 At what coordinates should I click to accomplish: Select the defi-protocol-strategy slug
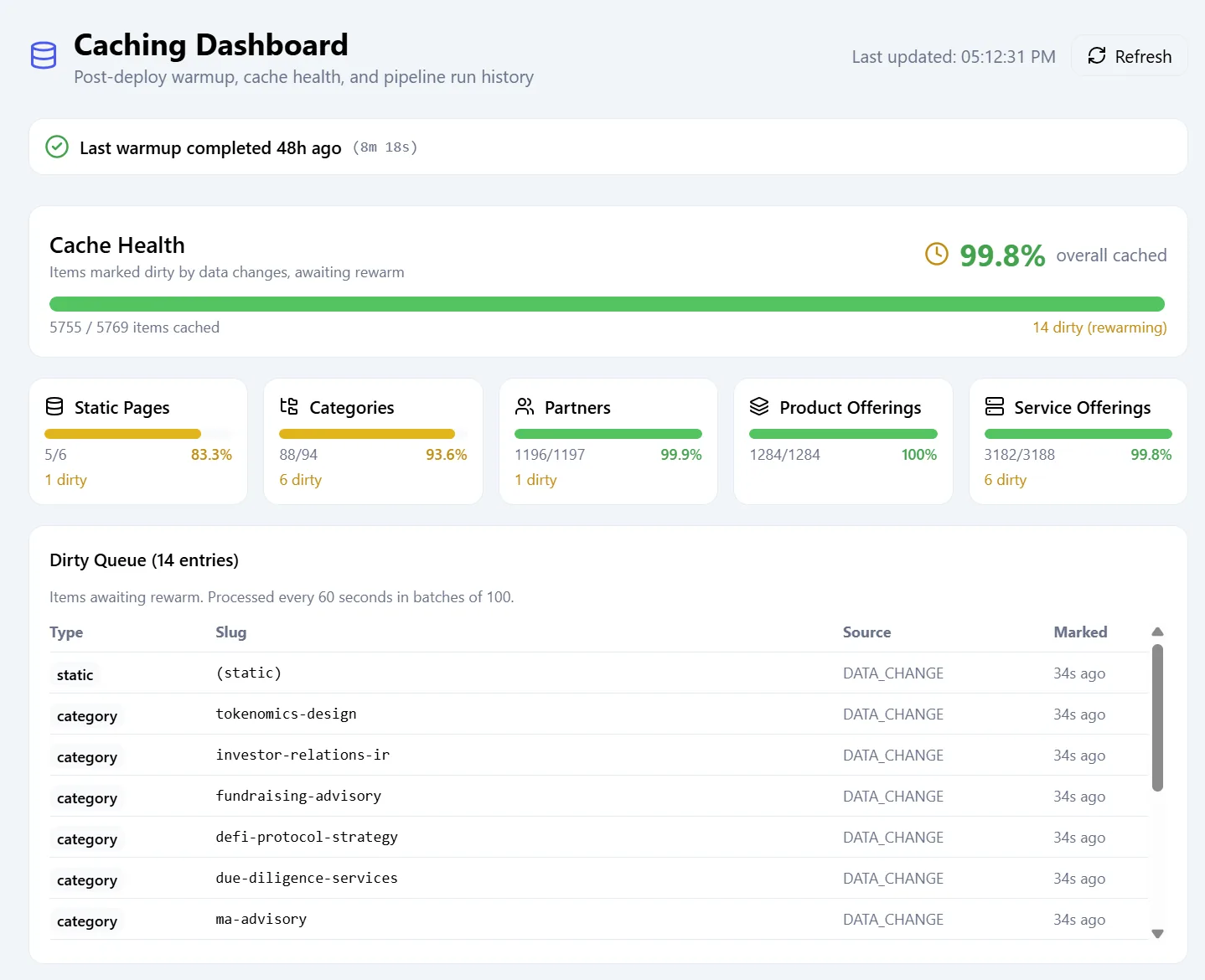coord(307,837)
